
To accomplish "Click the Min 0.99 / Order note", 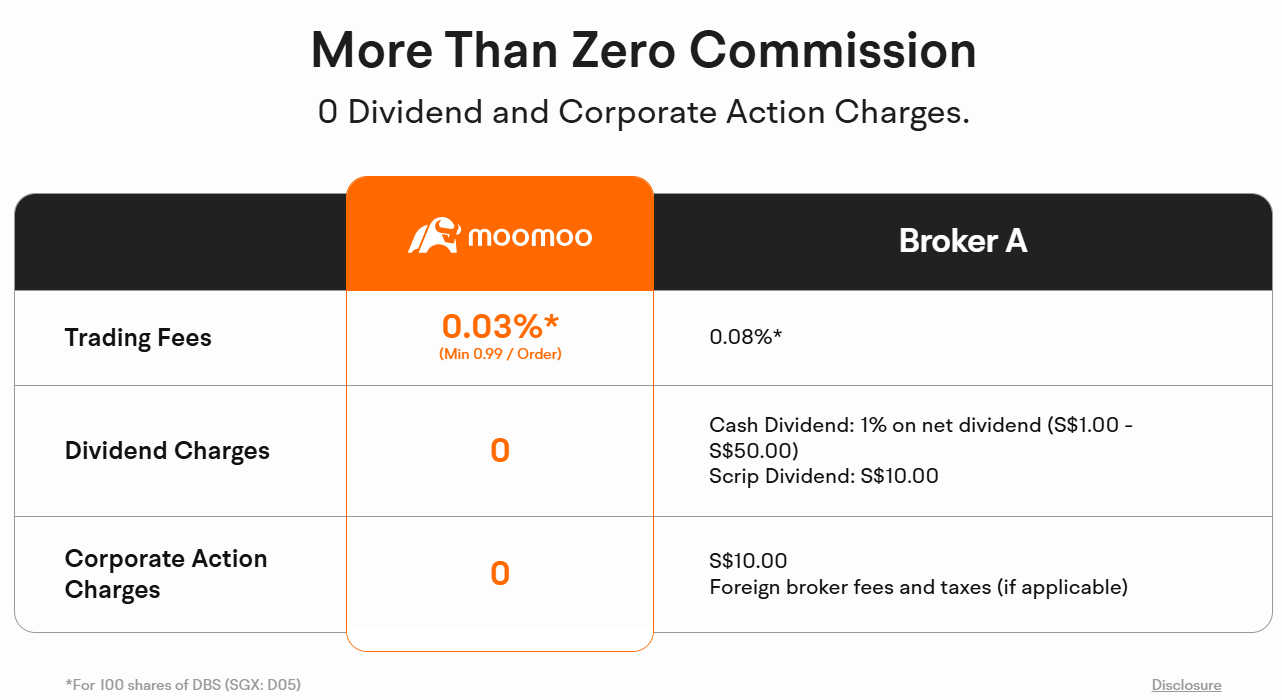I will click(x=500, y=354).
